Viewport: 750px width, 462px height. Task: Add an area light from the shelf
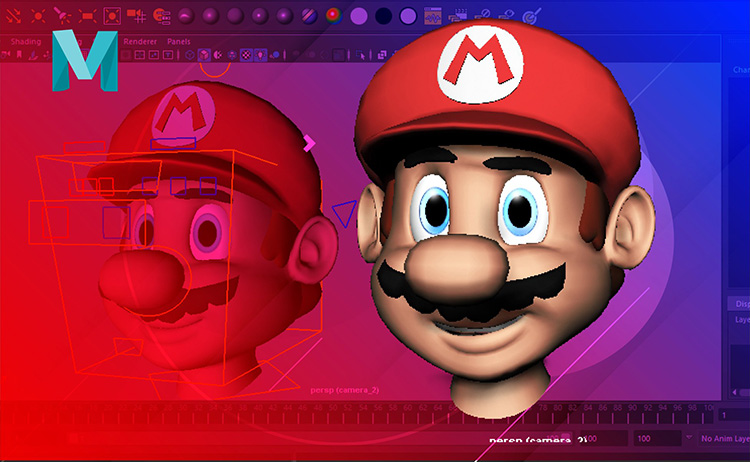pyautogui.click(x=87, y=16)
